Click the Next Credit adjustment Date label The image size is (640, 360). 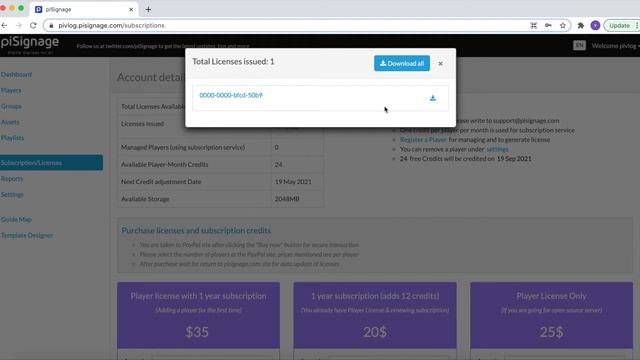click(161, 181)
